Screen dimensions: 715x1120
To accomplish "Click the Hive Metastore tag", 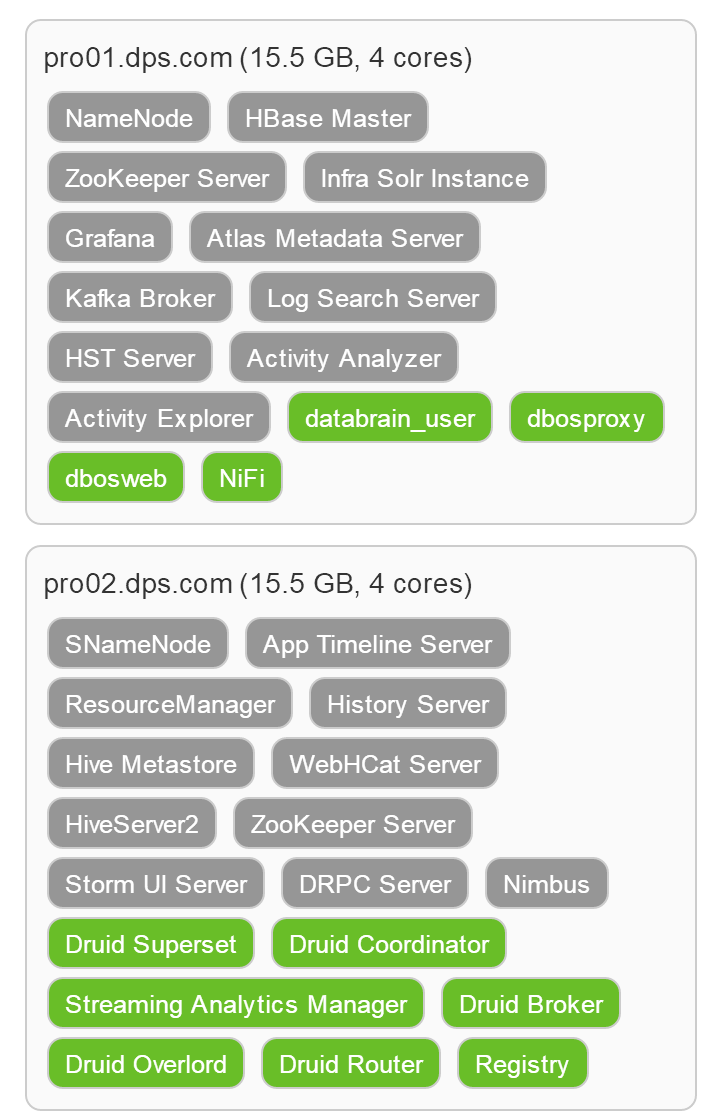I will (151, 764).
